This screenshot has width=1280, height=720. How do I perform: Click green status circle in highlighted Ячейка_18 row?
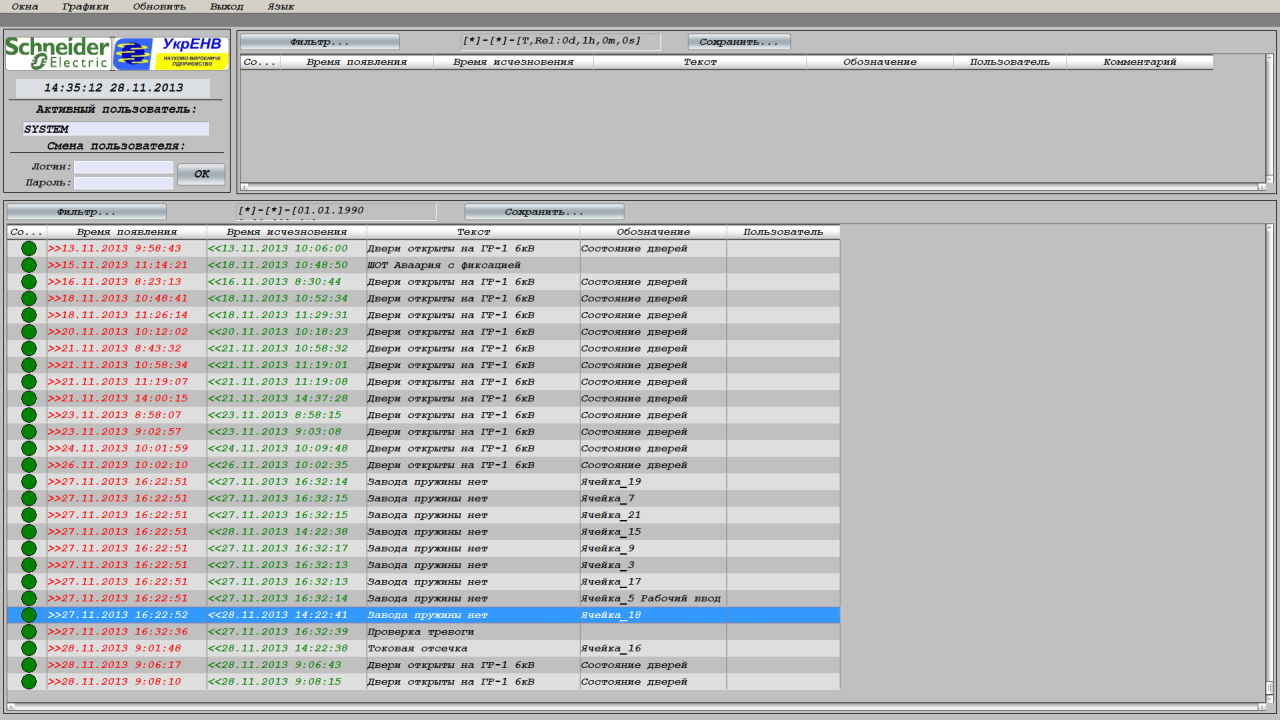pyautogui.click(x=28, y=615)
